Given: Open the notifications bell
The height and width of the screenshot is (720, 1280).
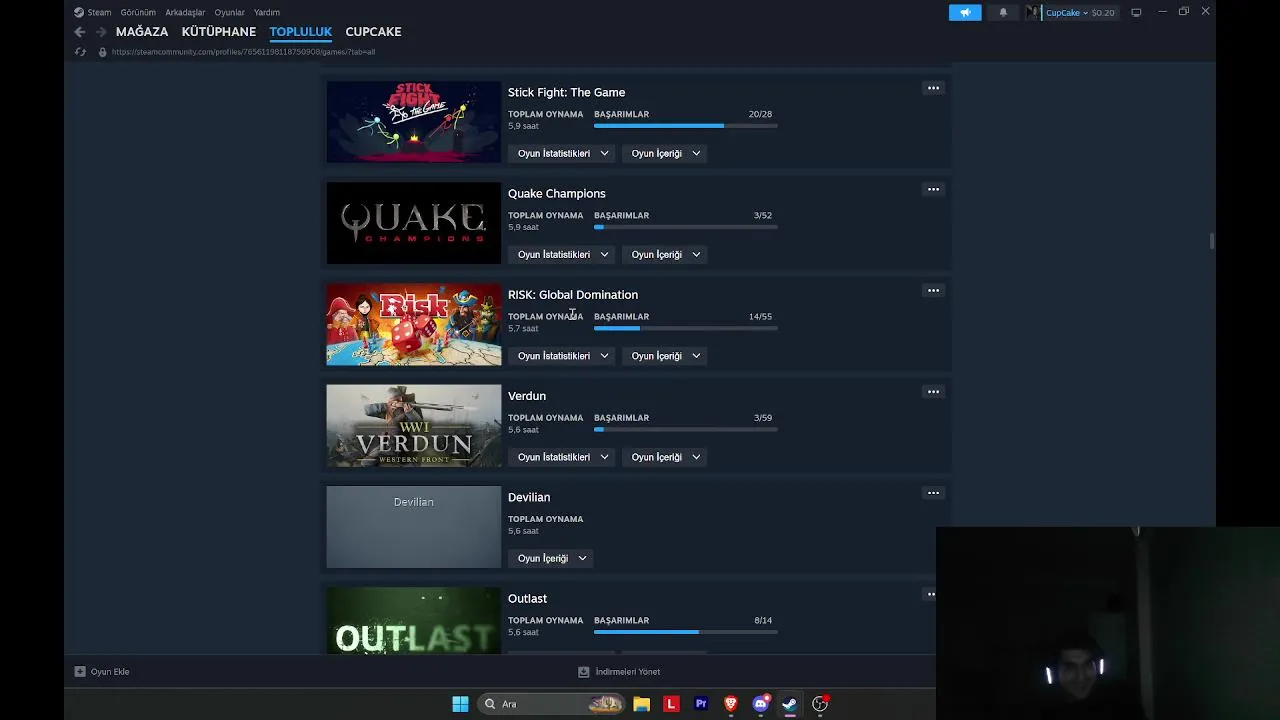Looking at the screenshot, I should [x=1003, y=12].
